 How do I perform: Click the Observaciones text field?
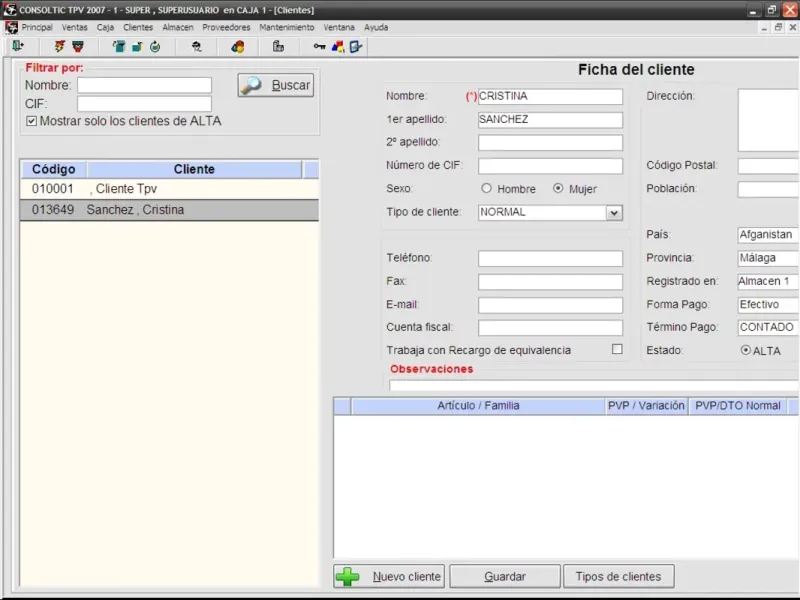pyautogui.click(x=594, y=385)
